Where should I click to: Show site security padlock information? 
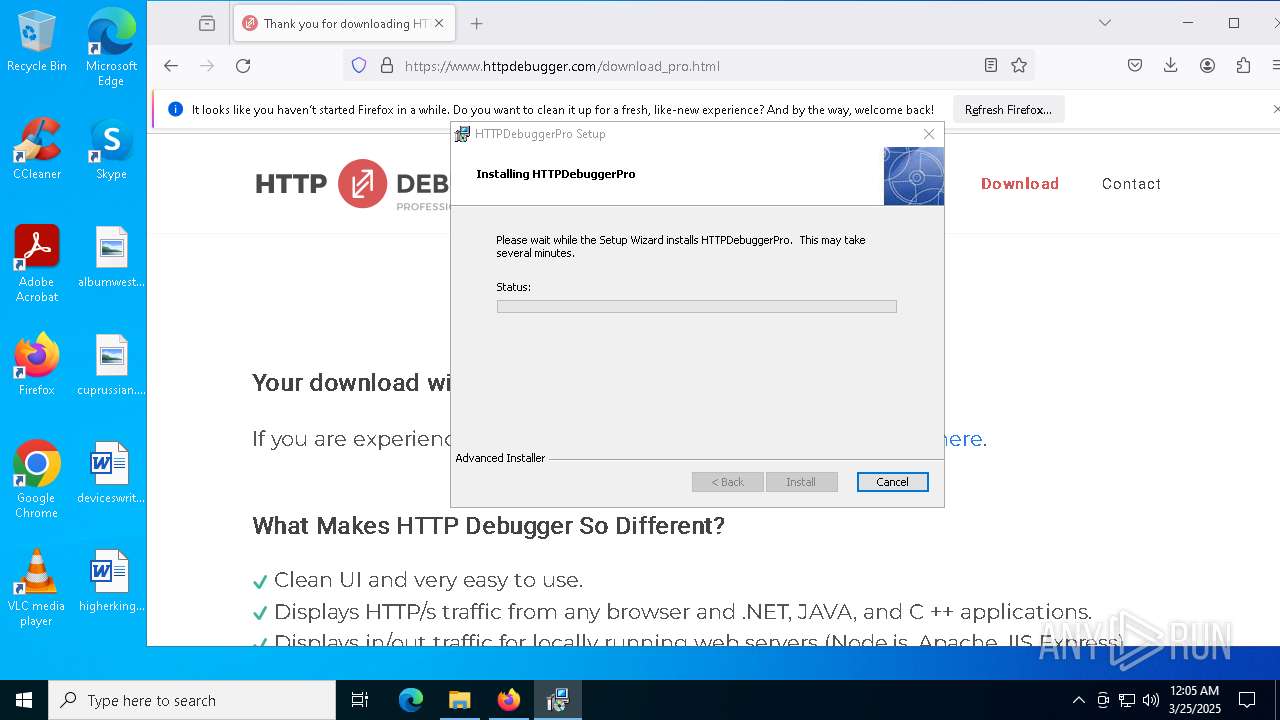coord(387,66)
